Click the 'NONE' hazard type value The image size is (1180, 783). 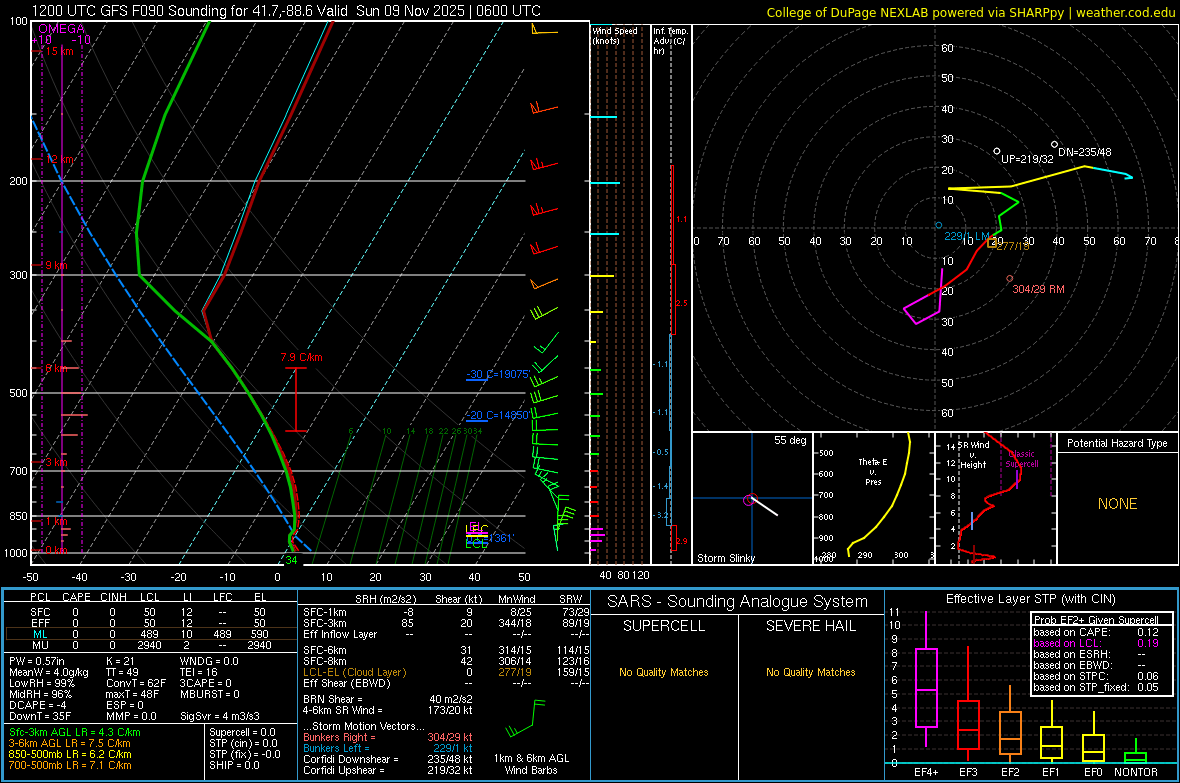[x=1118, y=504]
